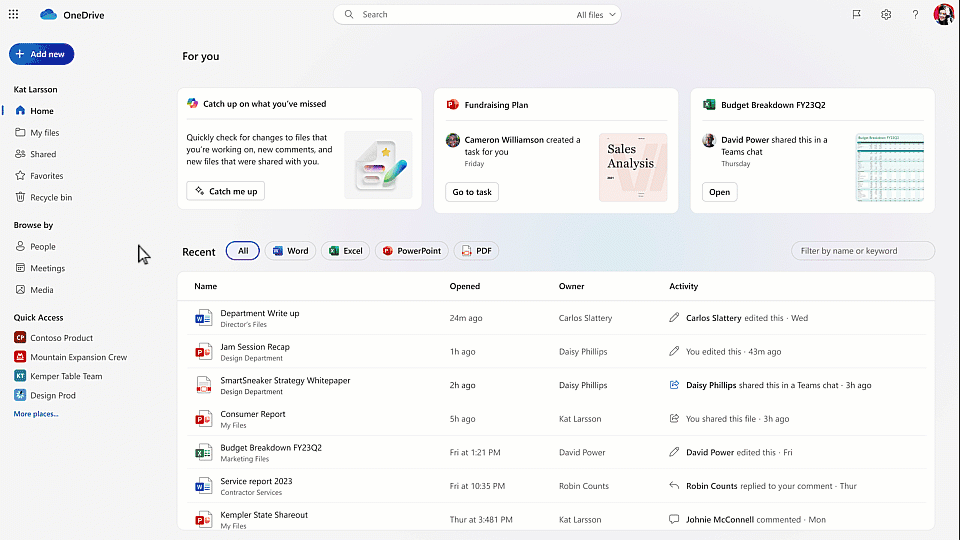Open the Kempler State Shareout file name
The width and height of the screenshot is (960, 540).
[x=264, y=515]
